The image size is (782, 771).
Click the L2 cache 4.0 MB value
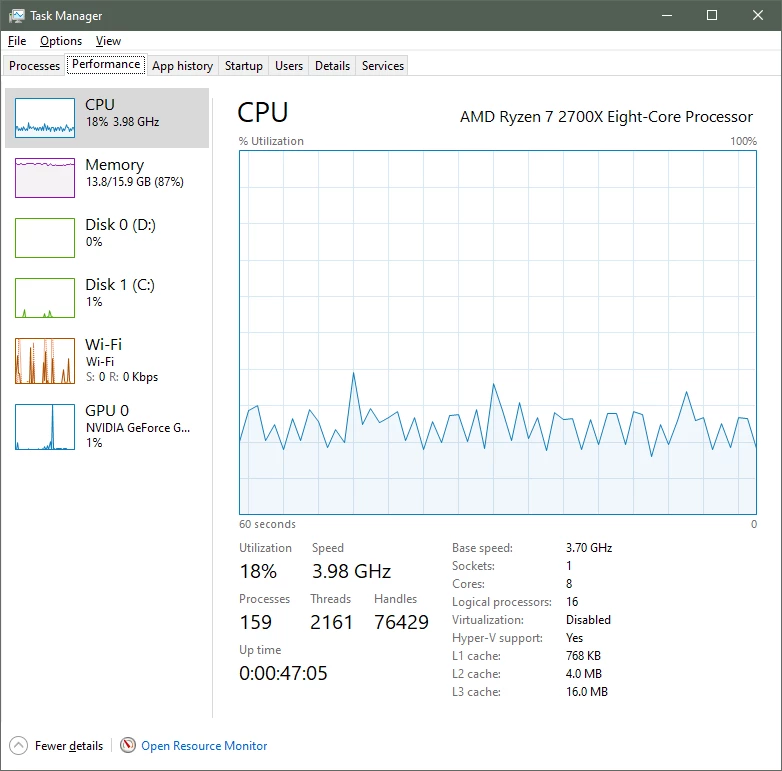[x=584, y=673]
